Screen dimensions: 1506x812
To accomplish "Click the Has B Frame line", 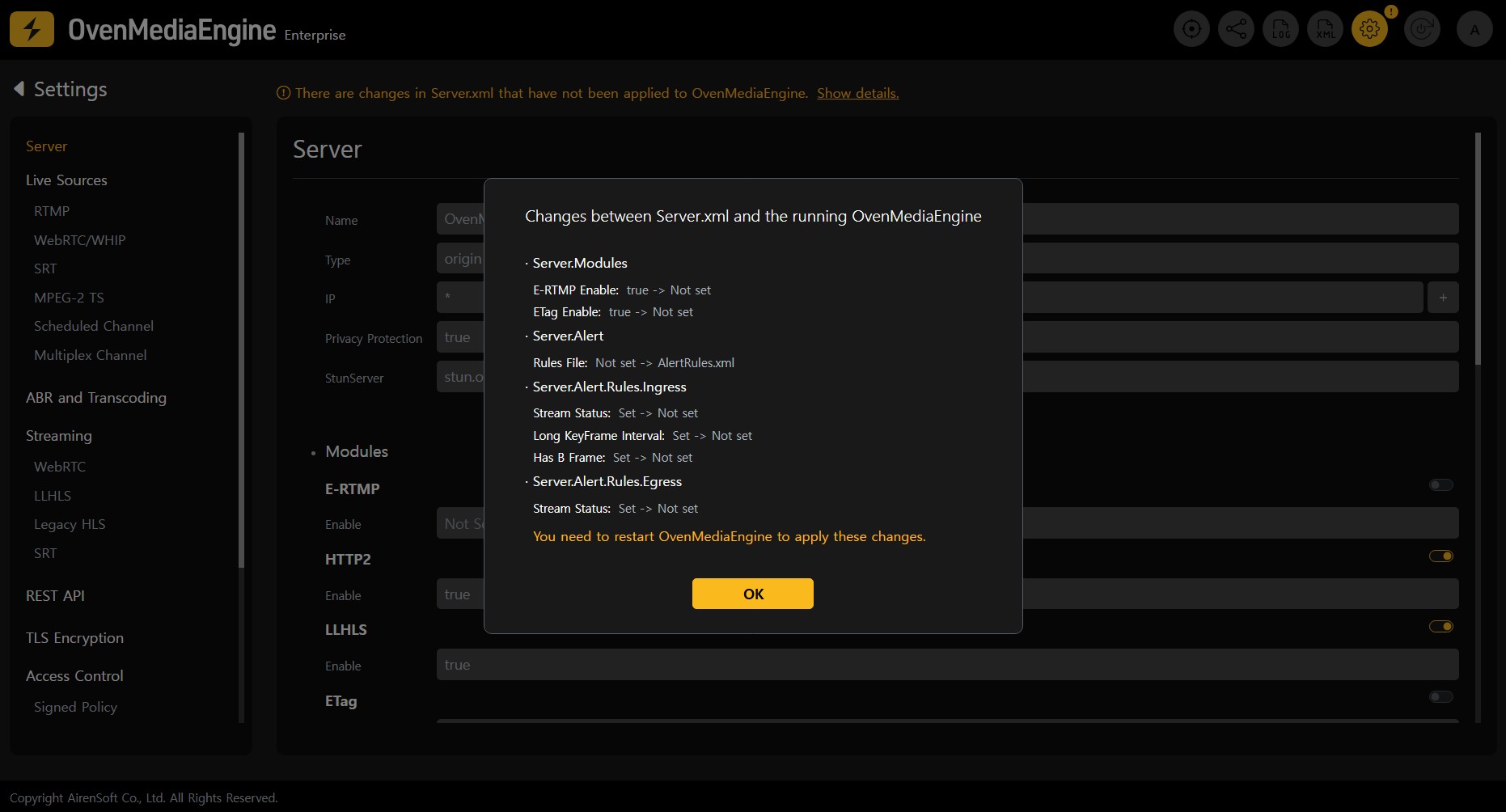I will (612, 458).
